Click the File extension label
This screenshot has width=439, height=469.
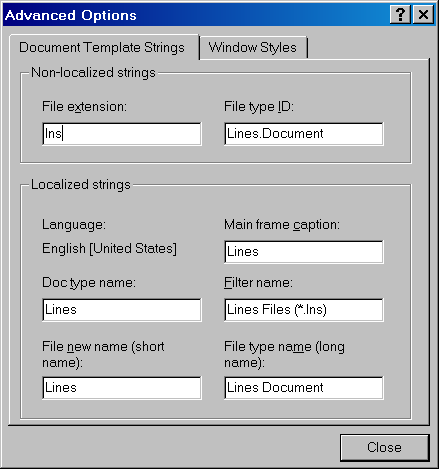(84, 107)
